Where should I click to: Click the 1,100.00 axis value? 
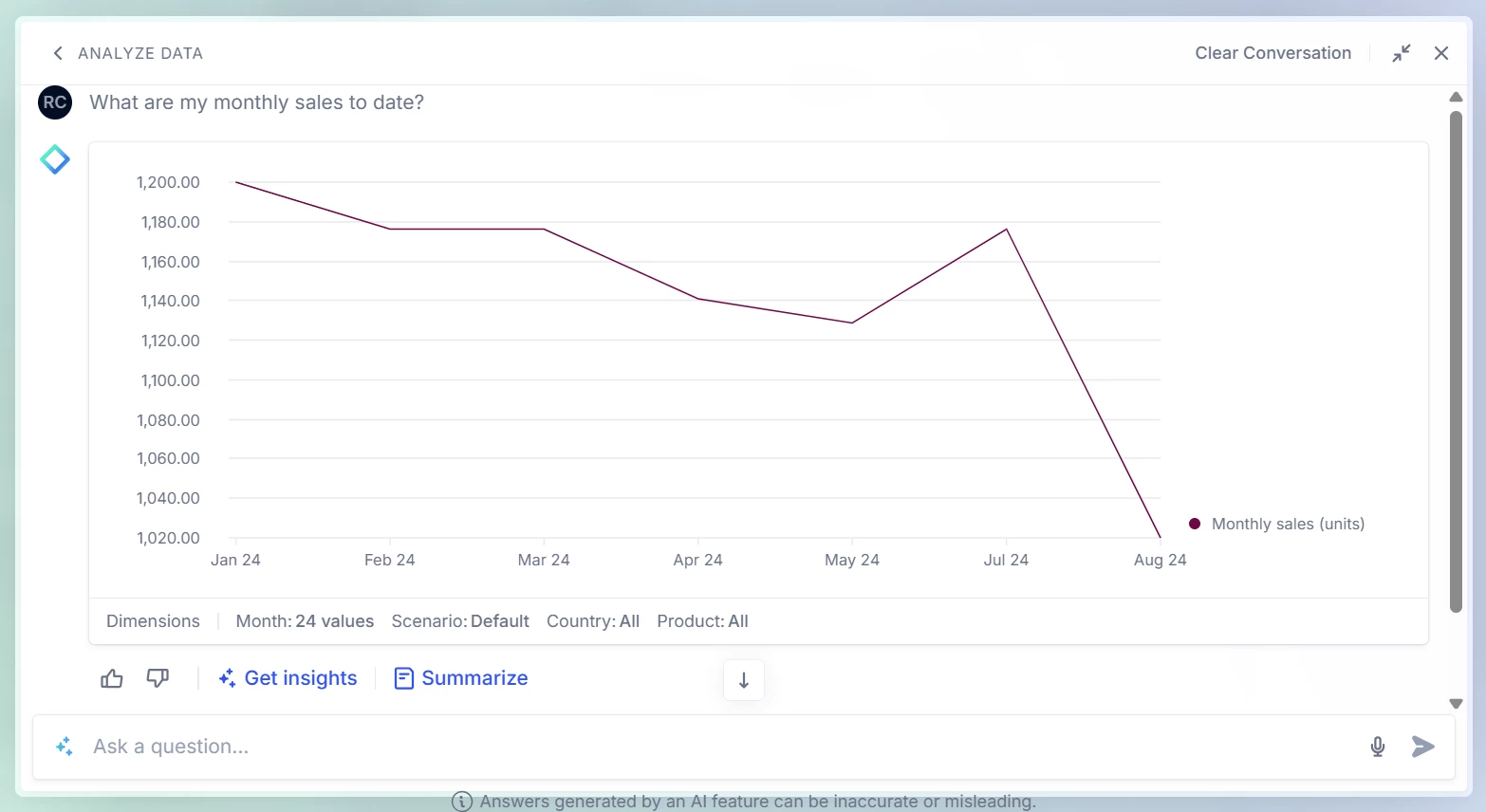coord(170,380)
